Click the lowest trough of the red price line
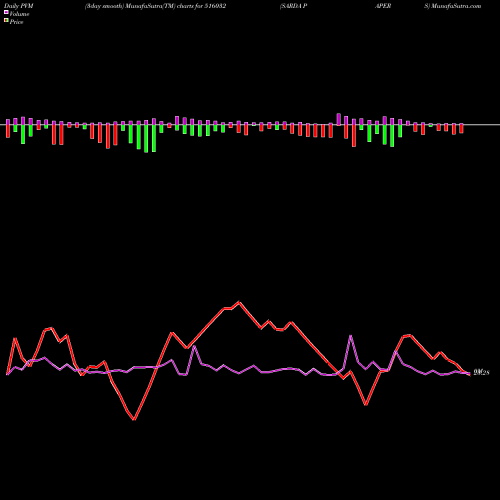Viewport: 500px width, 500px height. click(x=134, y=419)
